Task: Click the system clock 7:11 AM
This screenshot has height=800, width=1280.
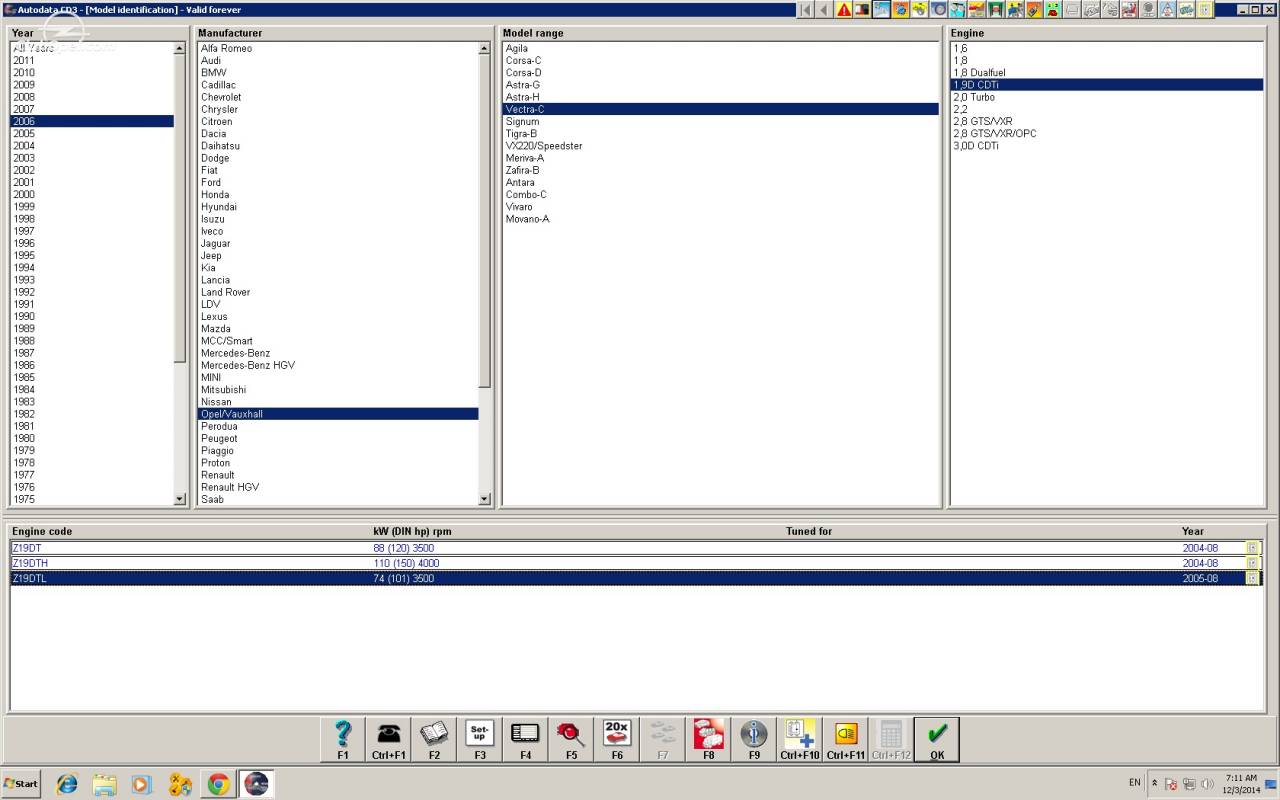Action: click(1240, 777)
